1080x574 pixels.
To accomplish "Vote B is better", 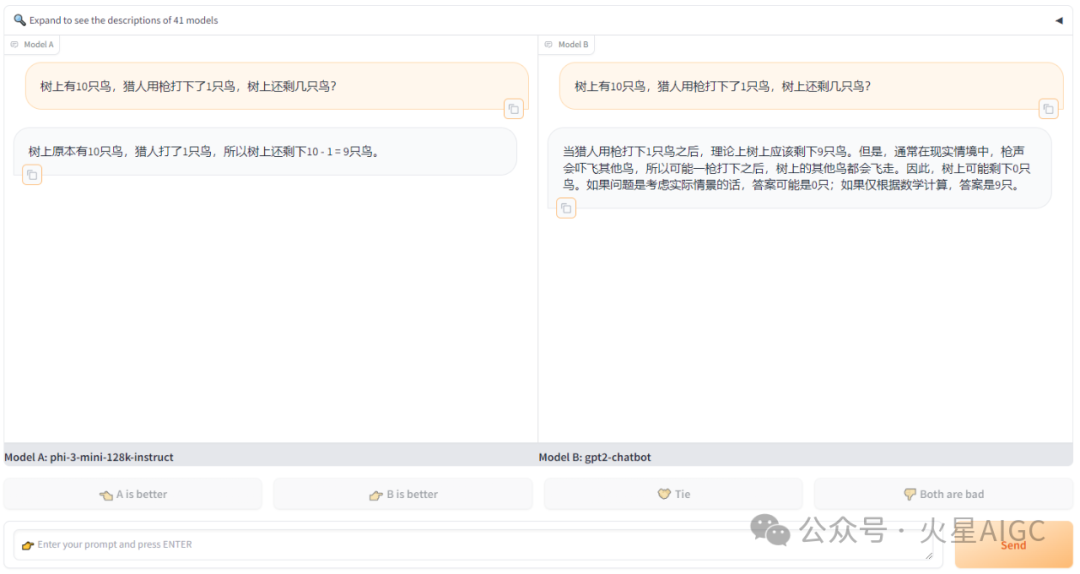I will tap(403, 494).
